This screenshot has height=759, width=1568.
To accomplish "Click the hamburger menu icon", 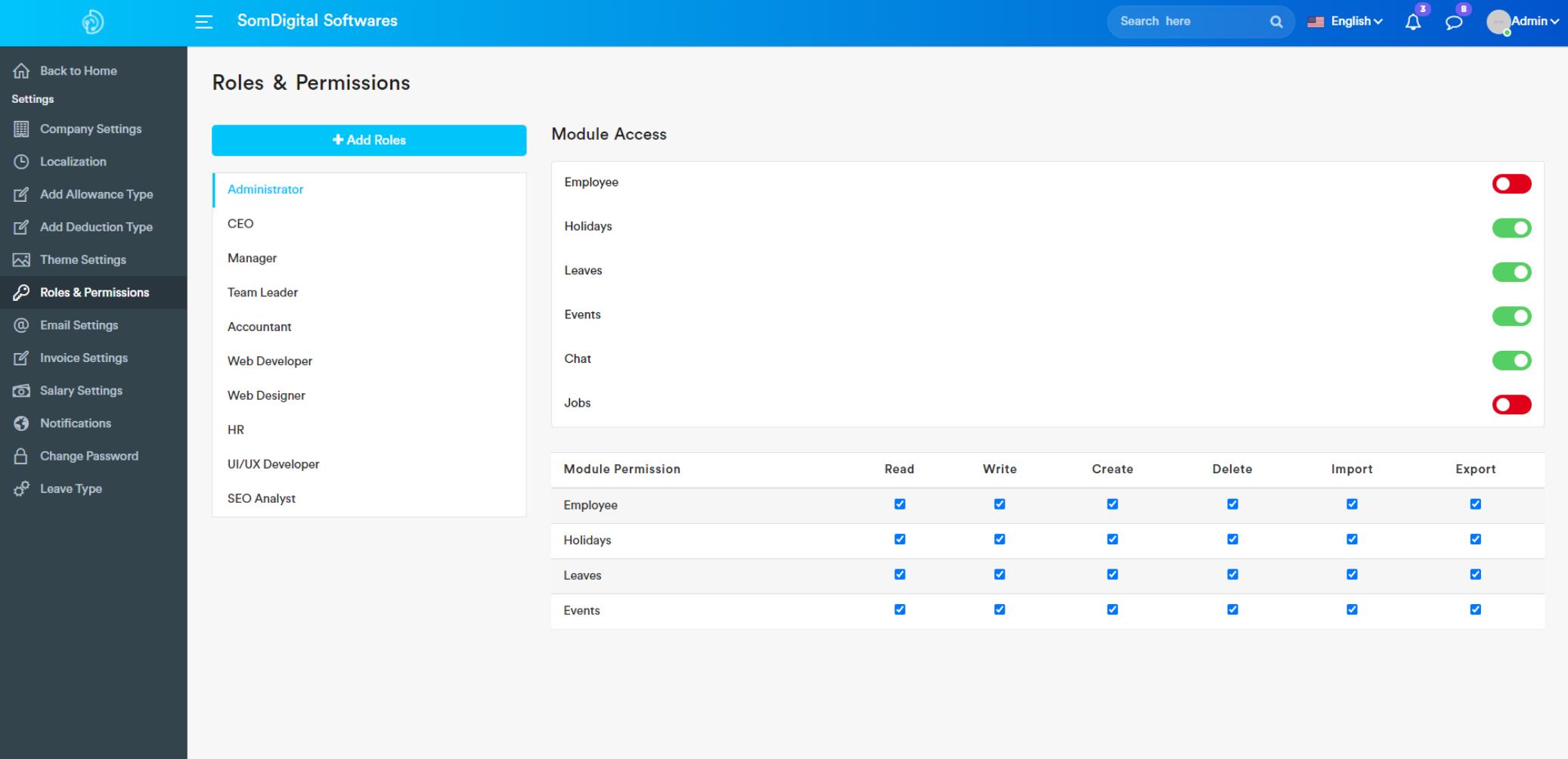I will 203,22.
